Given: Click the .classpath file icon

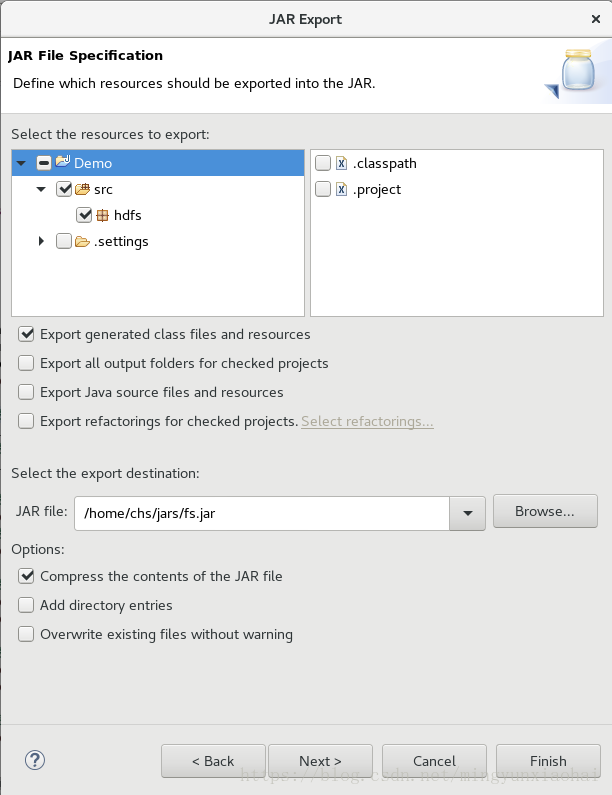Looking at the screenshot, I should (x=341, y=163).
